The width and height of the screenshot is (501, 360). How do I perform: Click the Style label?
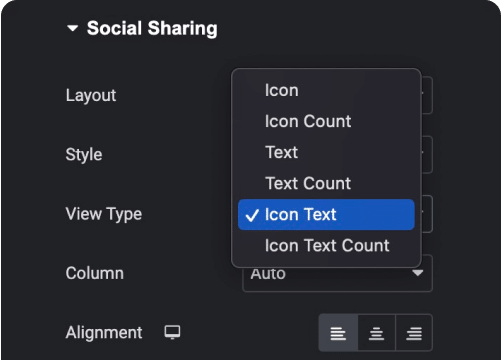[x=84, y=155]
